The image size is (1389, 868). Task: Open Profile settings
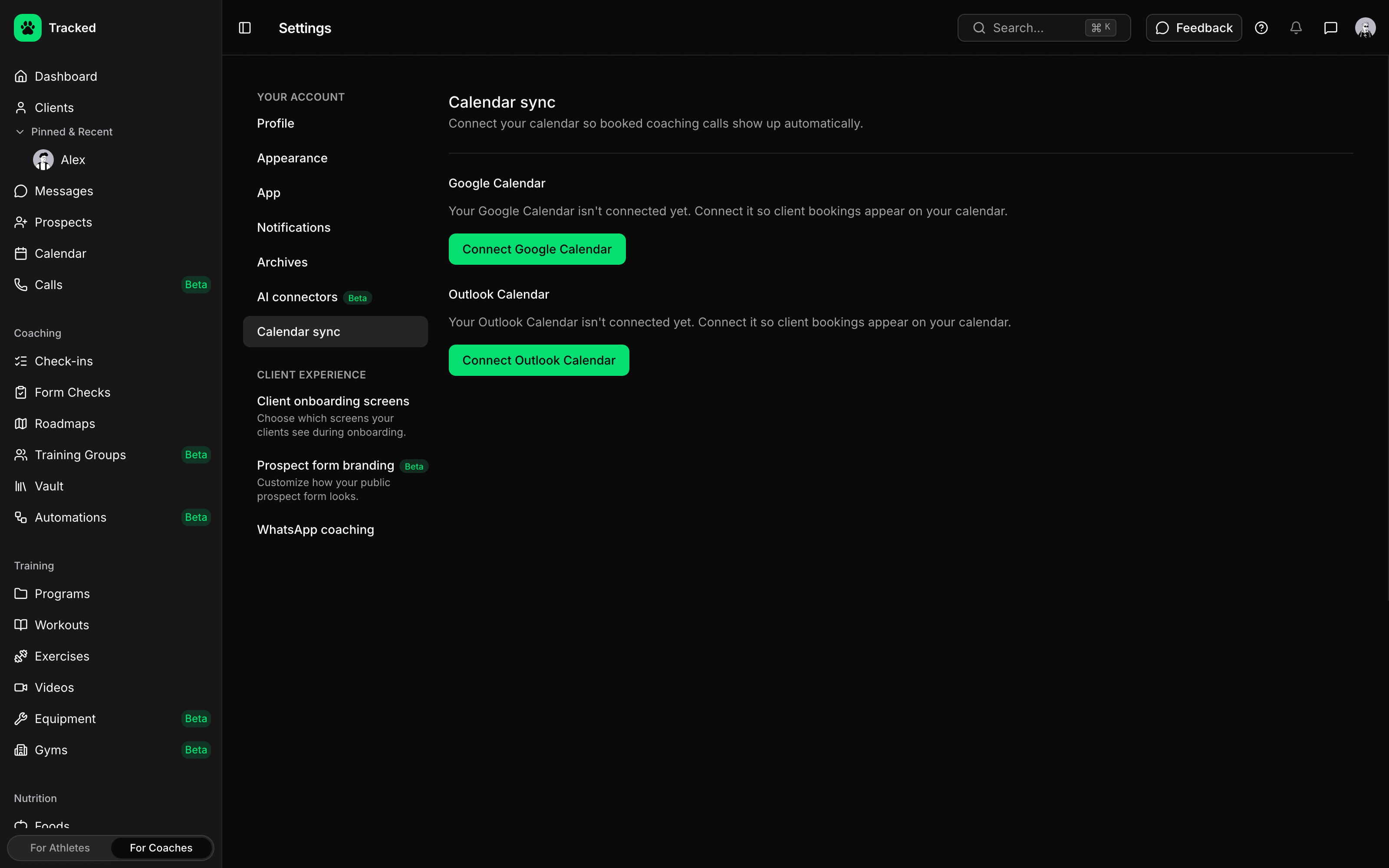(335, 123)
